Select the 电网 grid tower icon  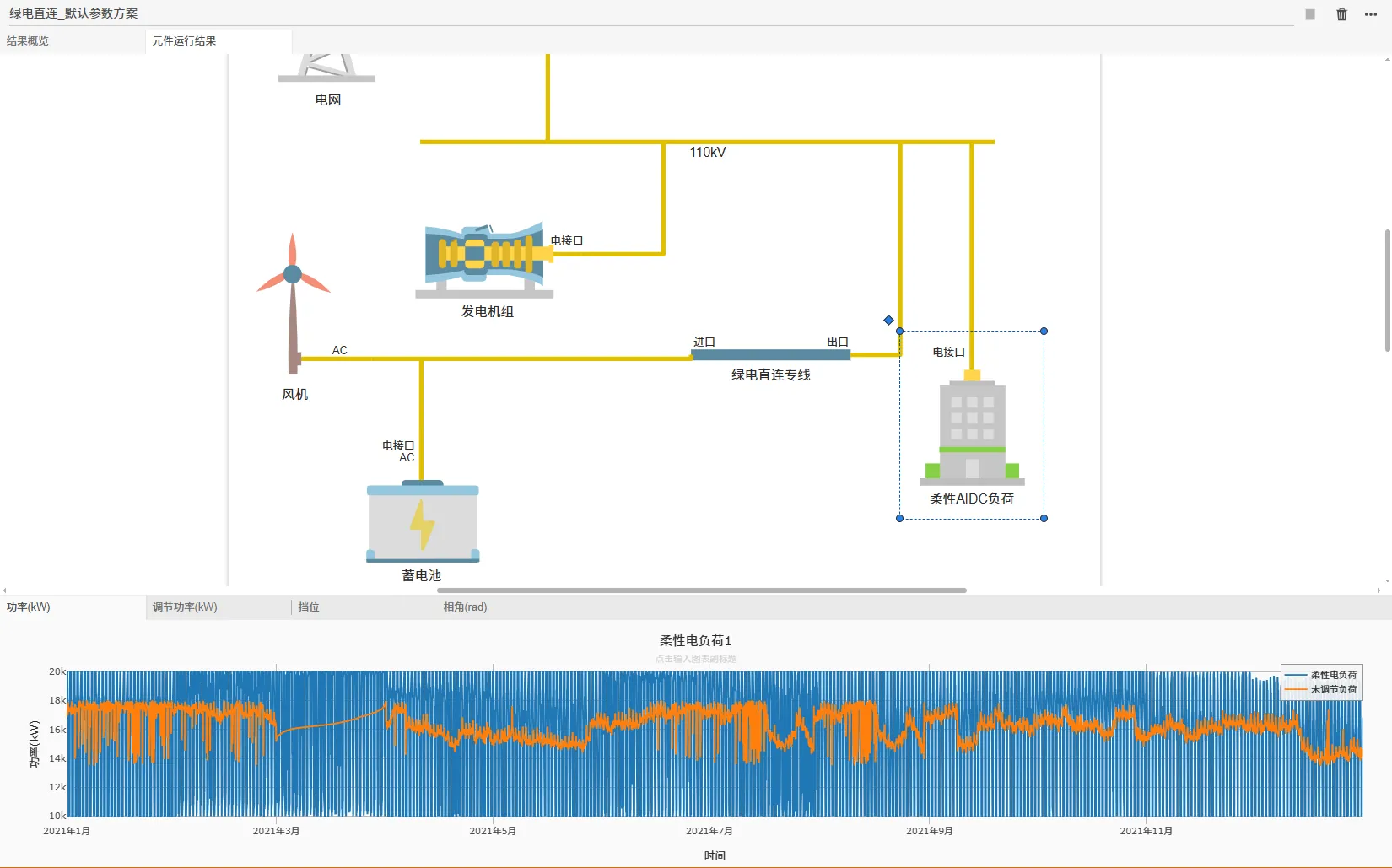coord(326,67)
